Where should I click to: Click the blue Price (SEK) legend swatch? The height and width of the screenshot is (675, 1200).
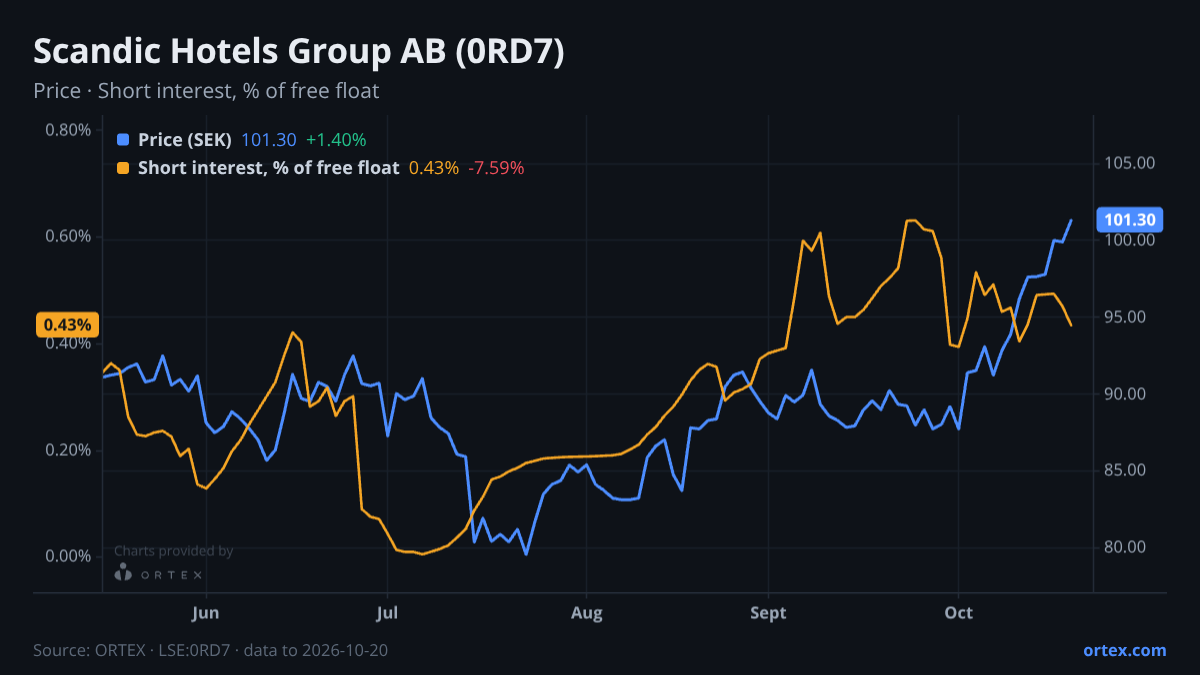pos(123,140)
